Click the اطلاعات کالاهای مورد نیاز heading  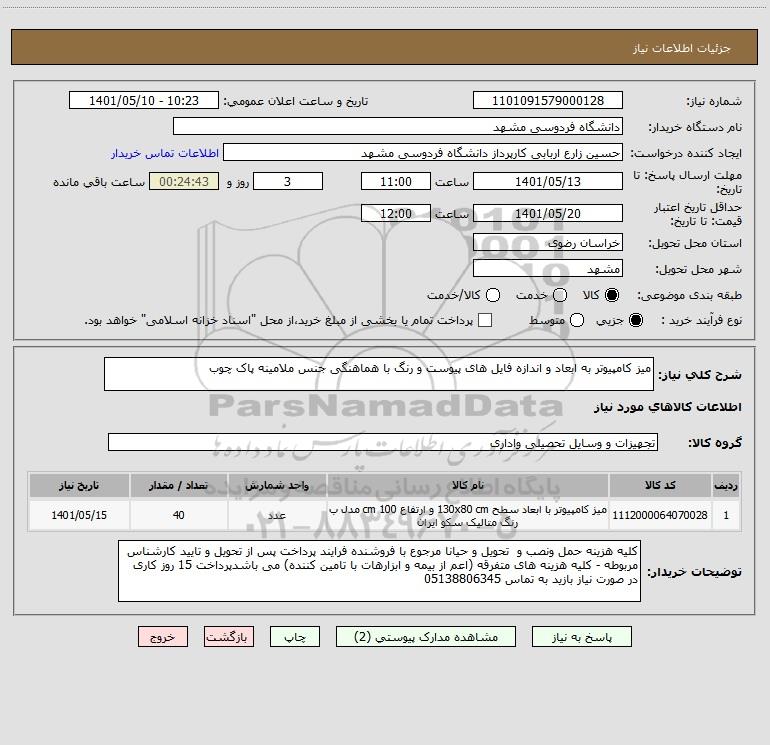(x=668, y=407)
